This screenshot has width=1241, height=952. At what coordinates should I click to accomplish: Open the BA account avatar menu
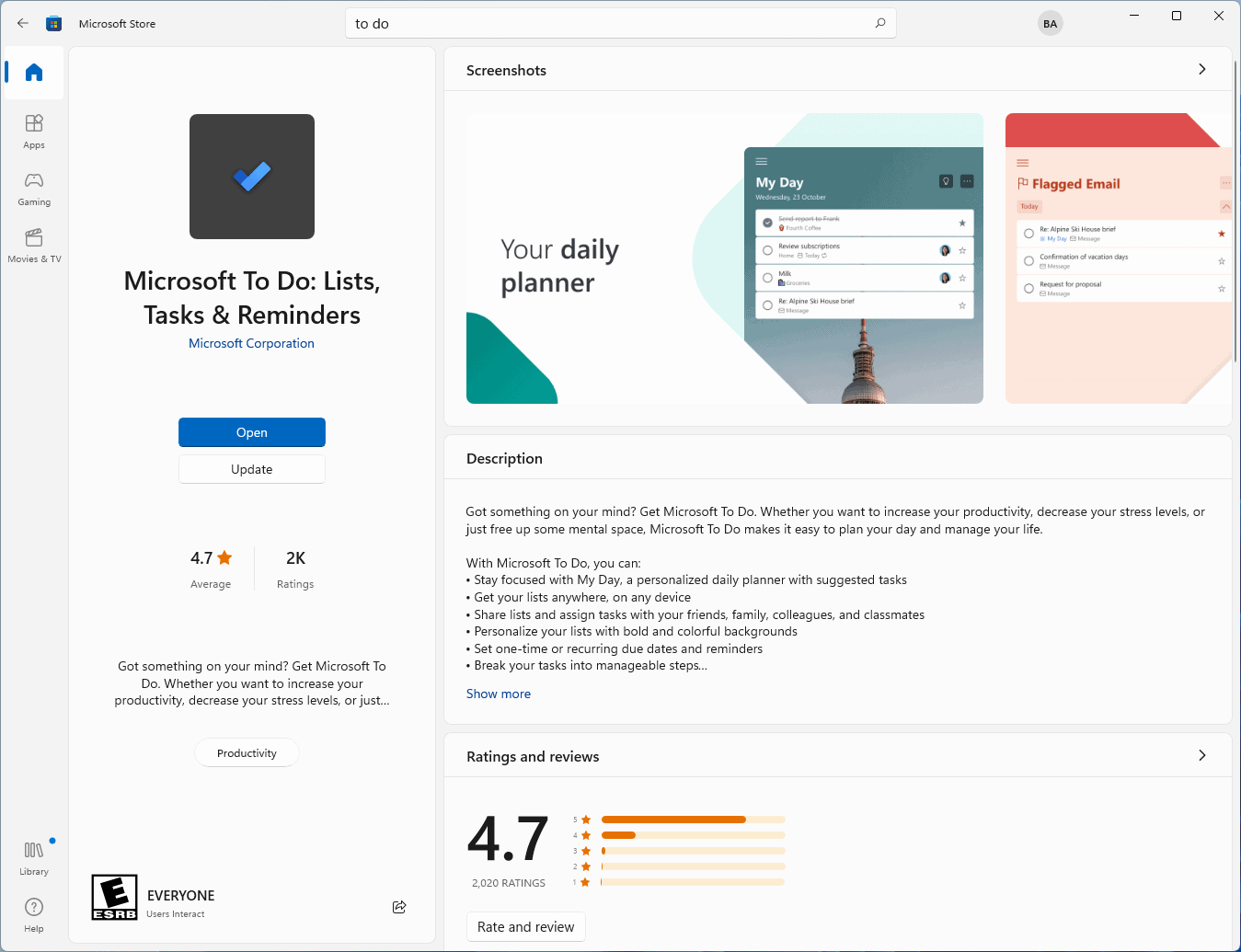pos(1050,23)
